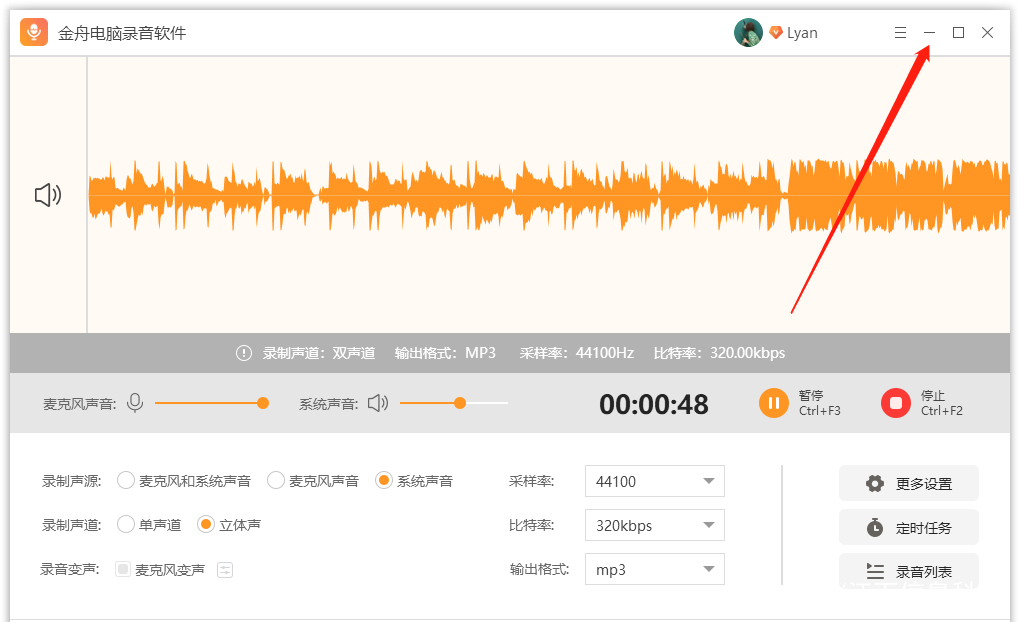This screenshot has width=1020, height=622.
Task: Expand the 输出格式 dropdown showing mp3
Action: click(x=654, y=570)
